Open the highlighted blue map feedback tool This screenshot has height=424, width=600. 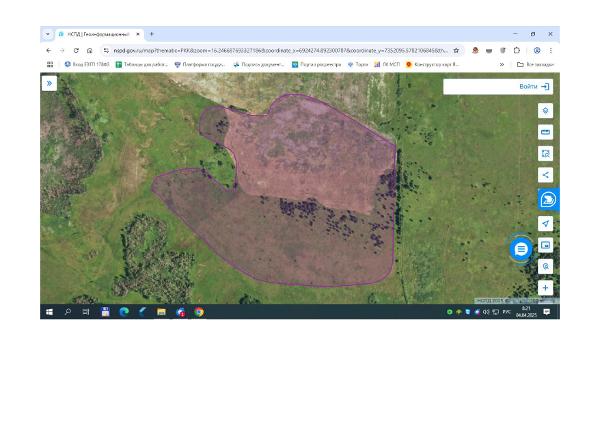click(548, 199)
